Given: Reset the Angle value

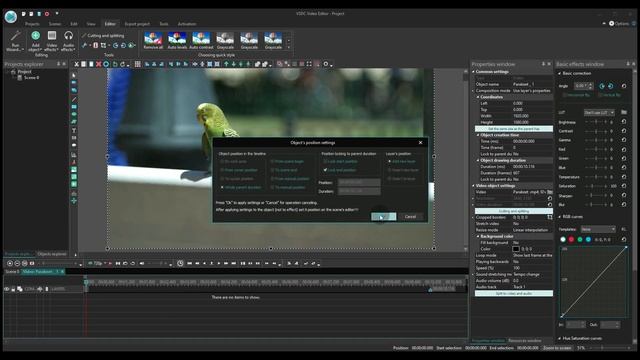Looking at the screenshot, I should (x=624, y=86).
